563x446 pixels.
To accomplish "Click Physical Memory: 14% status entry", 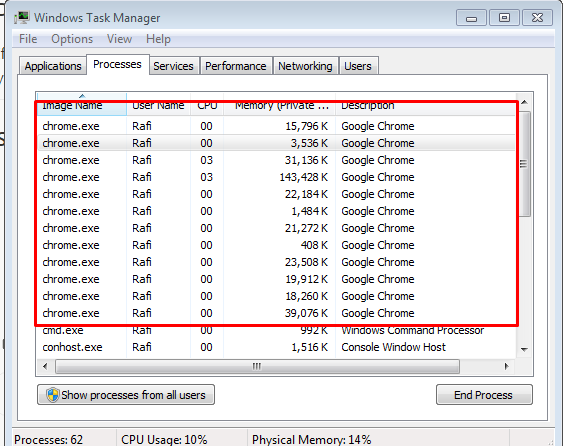I will [311, 439].
